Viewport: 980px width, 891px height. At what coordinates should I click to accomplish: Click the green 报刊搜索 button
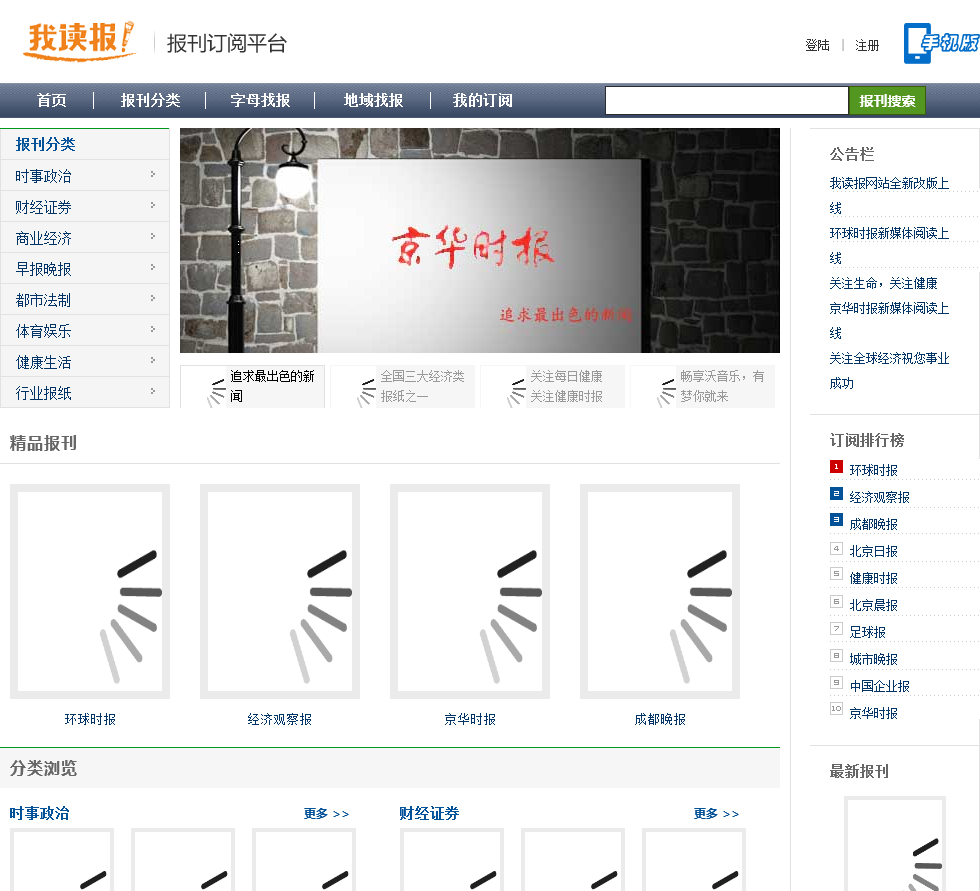(x=887, y=101)
